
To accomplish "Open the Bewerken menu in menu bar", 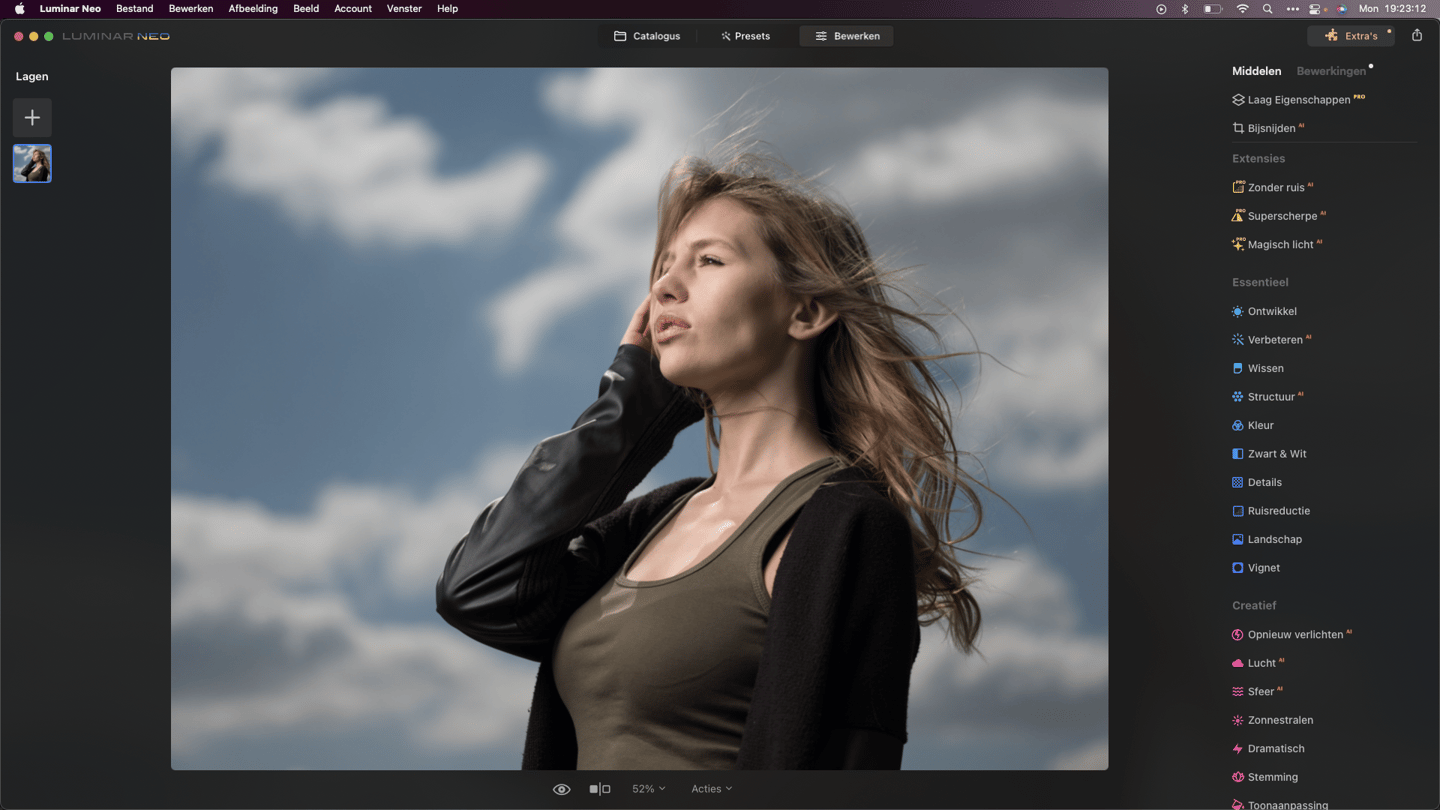I will click(x=191, y=9).
